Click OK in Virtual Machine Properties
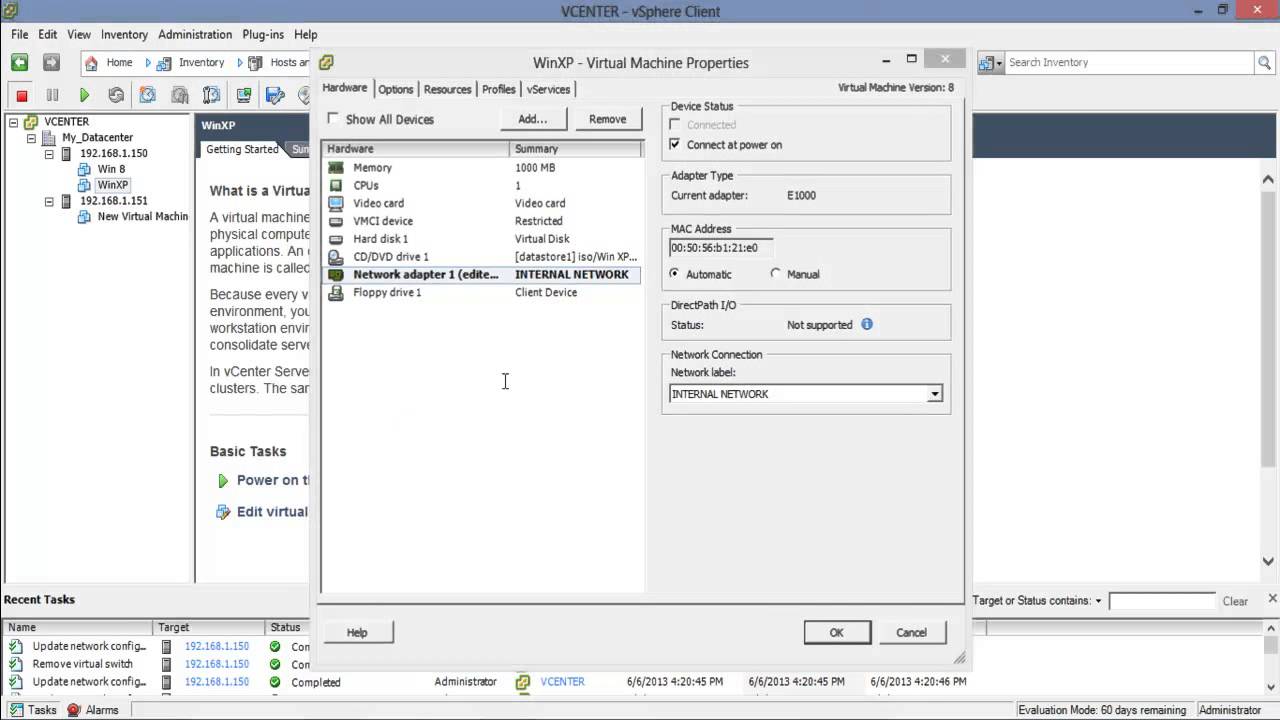The image size is (1280, 720). tap(837, 632)
